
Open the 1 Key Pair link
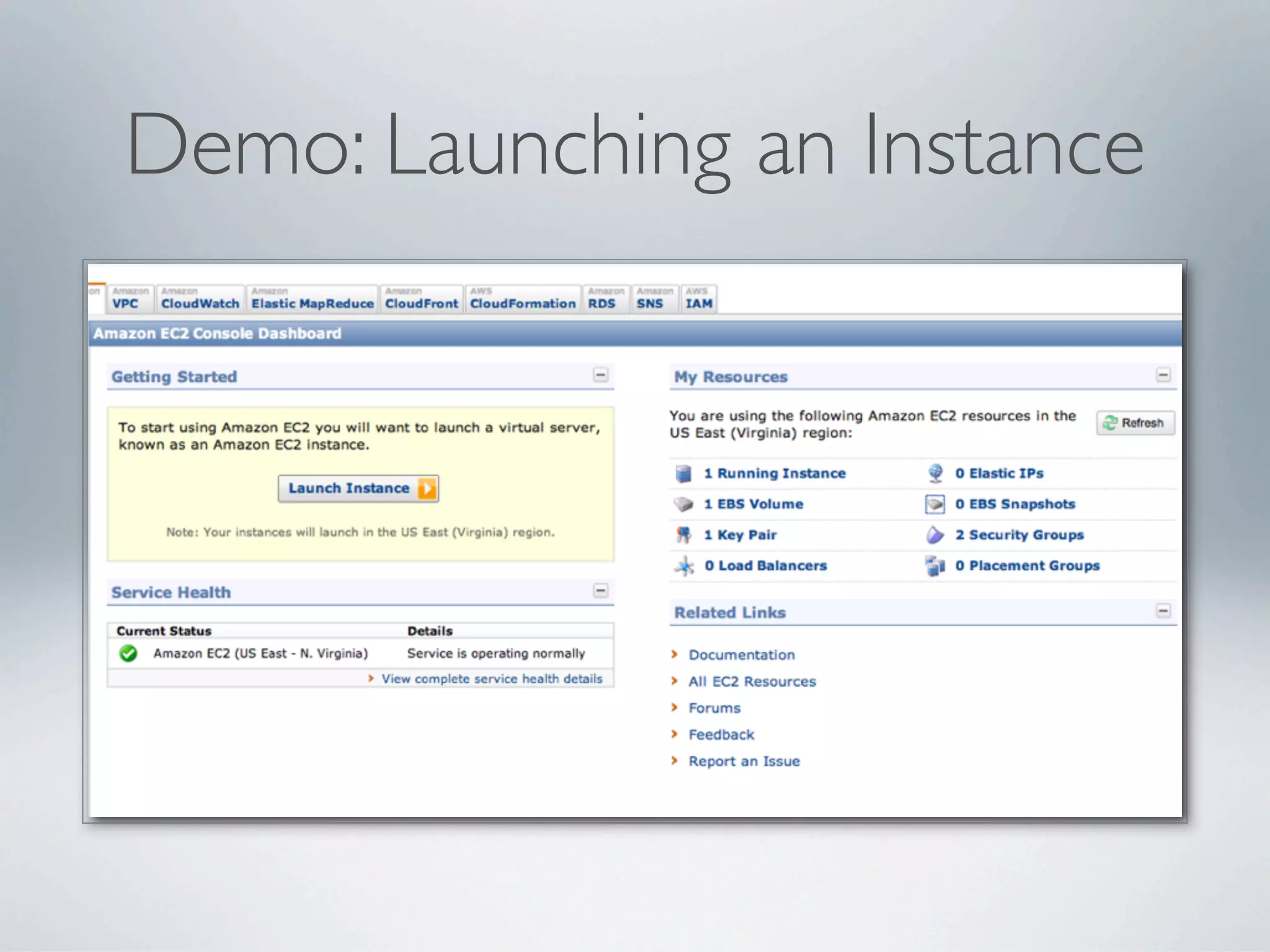(x=740, y=535)
